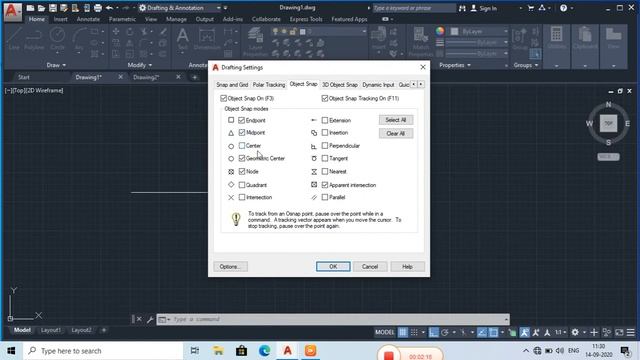Select the Circle tool in Draw panel
Viewport: 640px width, 360px height.
pos(57,39)
